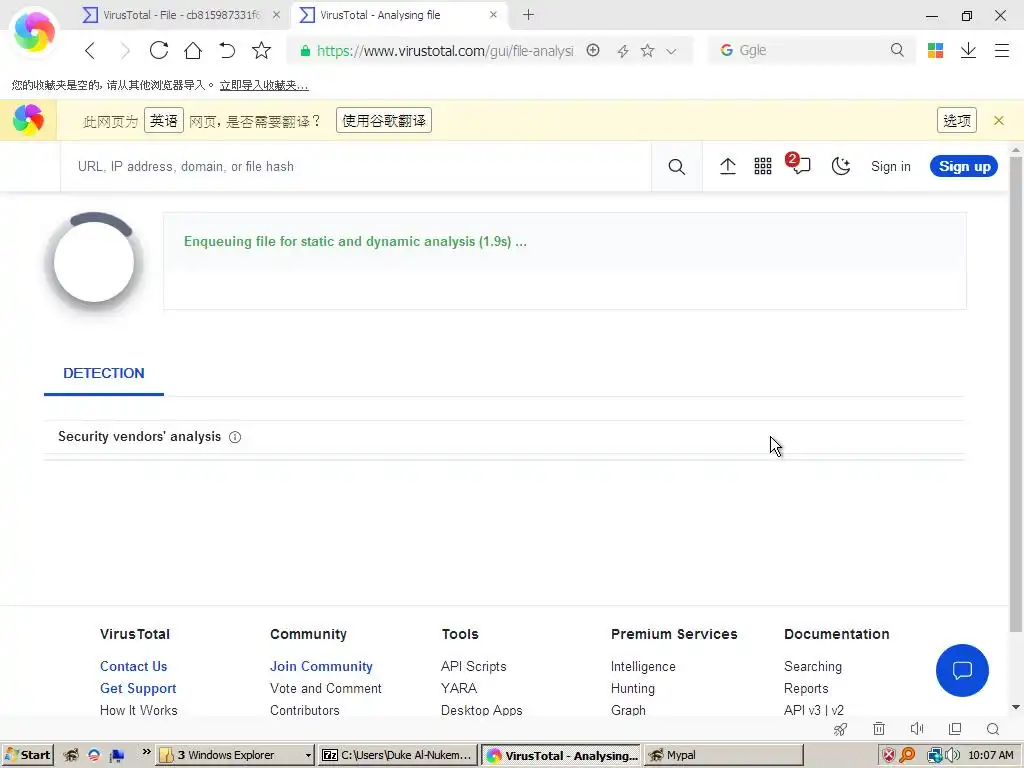
Task: Open 3 Windows Explorer taskbar group
Action: coord(236,755)
